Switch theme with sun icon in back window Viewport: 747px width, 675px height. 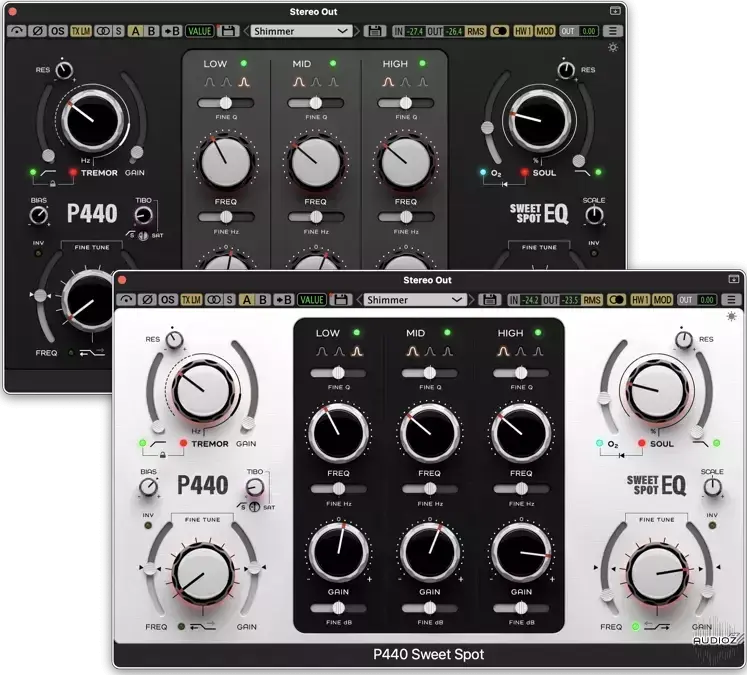[613, 47]
